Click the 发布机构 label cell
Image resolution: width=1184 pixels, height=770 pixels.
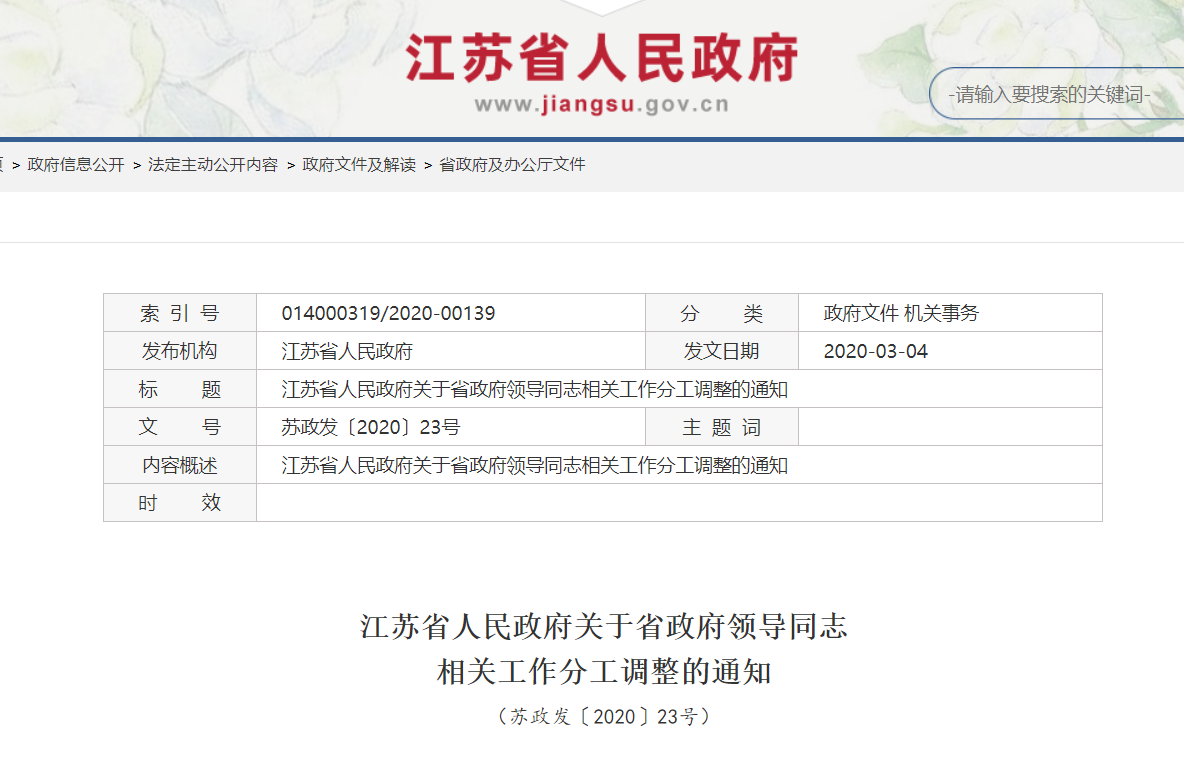click(180, 352)
